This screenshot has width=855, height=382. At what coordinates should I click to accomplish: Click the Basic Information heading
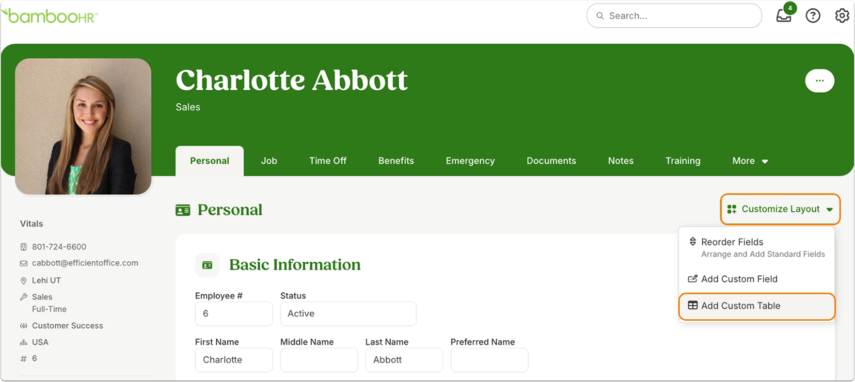coord(295,265)
